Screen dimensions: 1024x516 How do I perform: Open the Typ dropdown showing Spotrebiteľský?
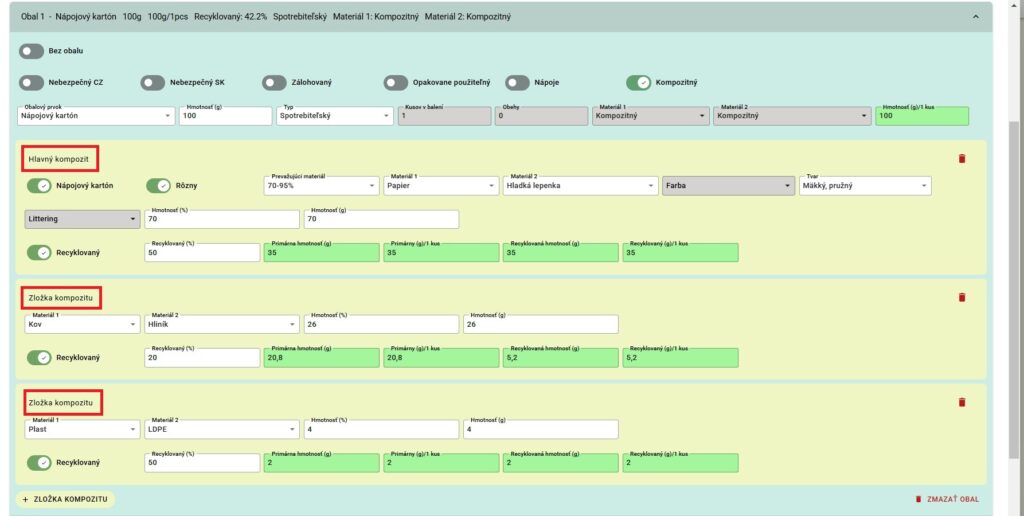pyautogui.click(x=334, y=116)
